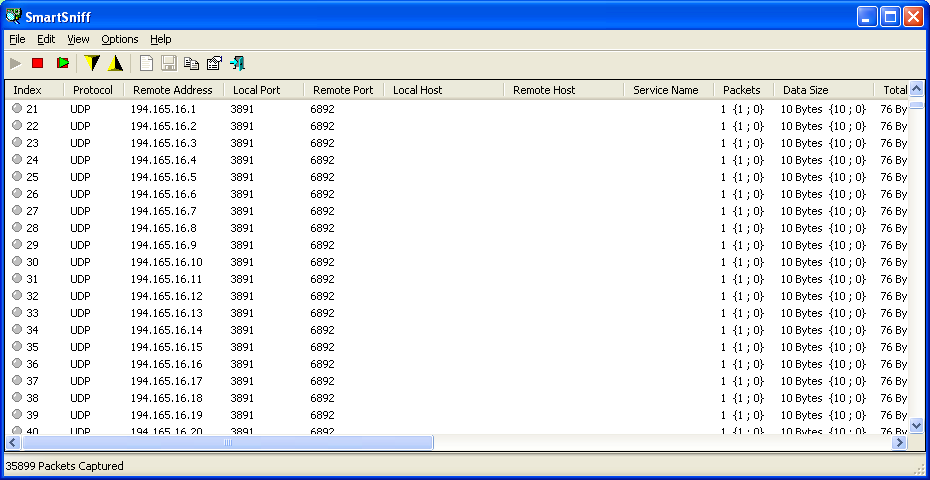Viewport: 930px width, 480px height.
Task: Sort by the Service Name column header
Action: click(668, 90)
